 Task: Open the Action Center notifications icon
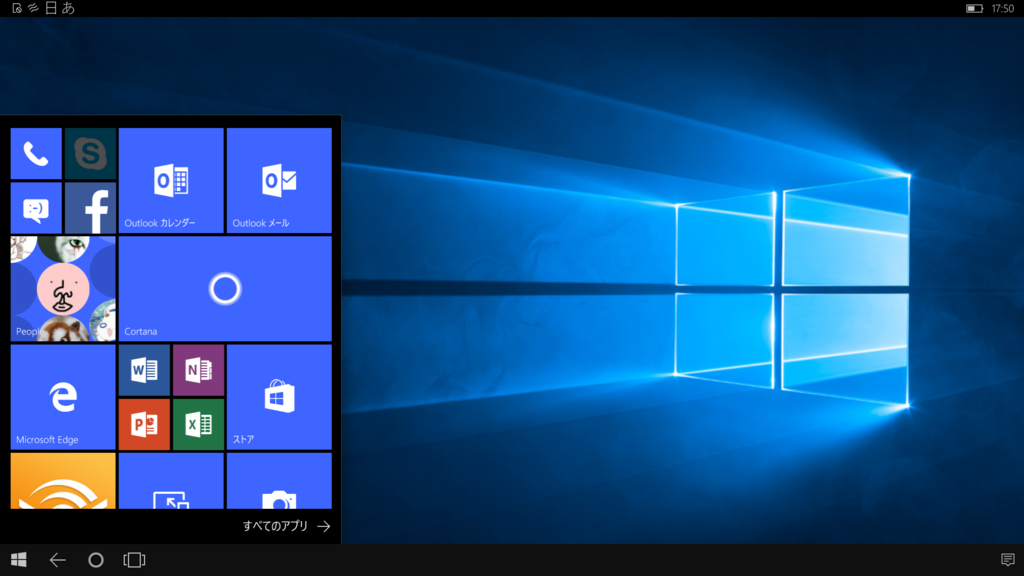point(1008,560)
